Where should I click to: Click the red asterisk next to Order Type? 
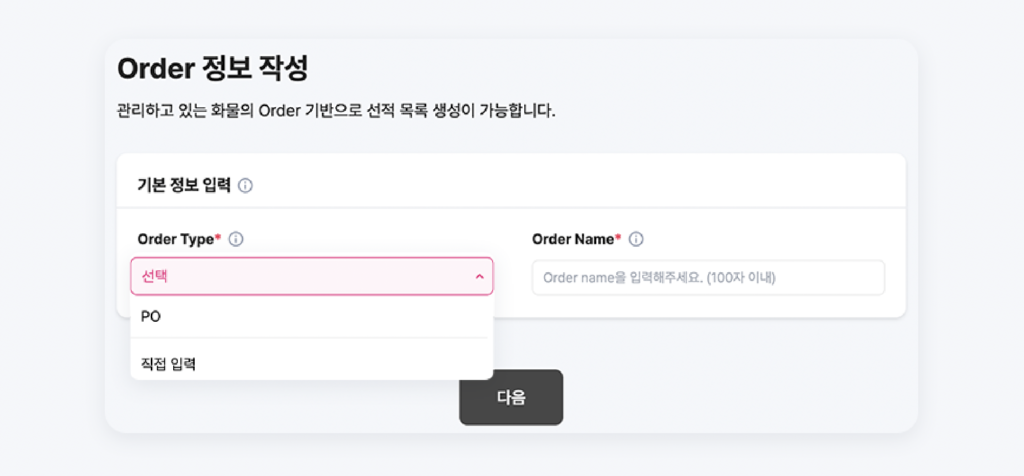217,238
